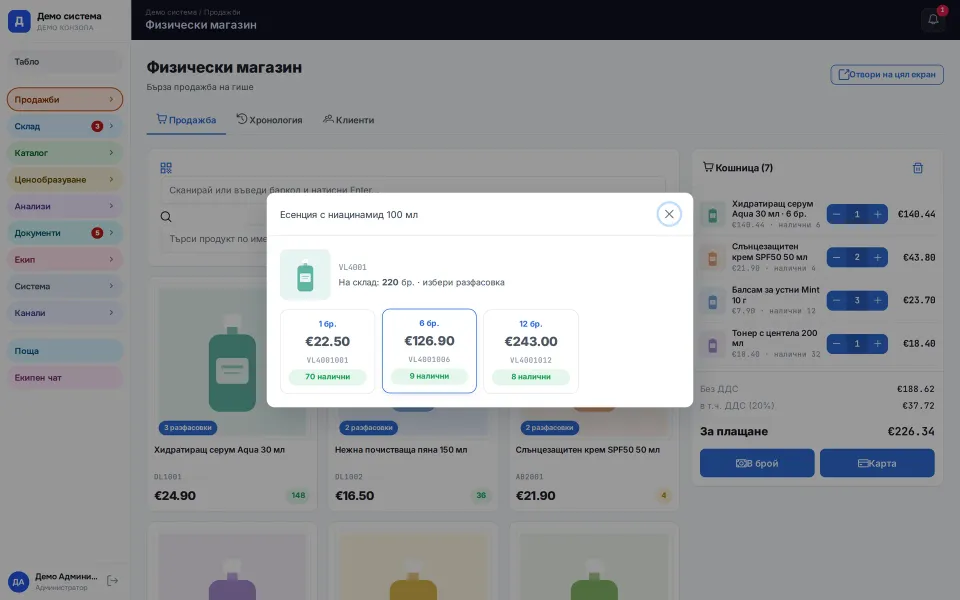Screen dimensions: 960x600
Task: Expand the Склад sidebar menu
Action: click(65, 126)
